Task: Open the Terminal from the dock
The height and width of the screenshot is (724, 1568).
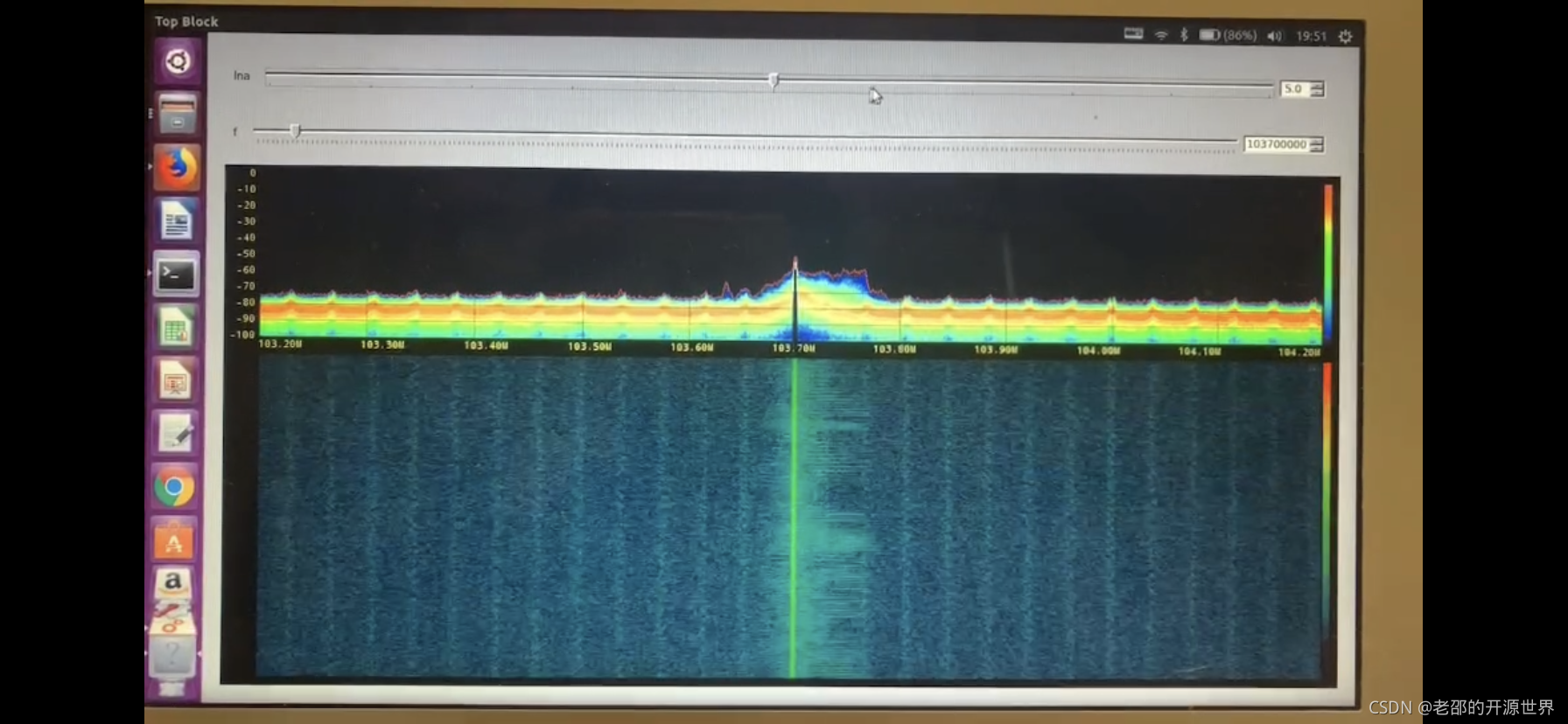Action: pyautogui.click(x=176, y=275)
